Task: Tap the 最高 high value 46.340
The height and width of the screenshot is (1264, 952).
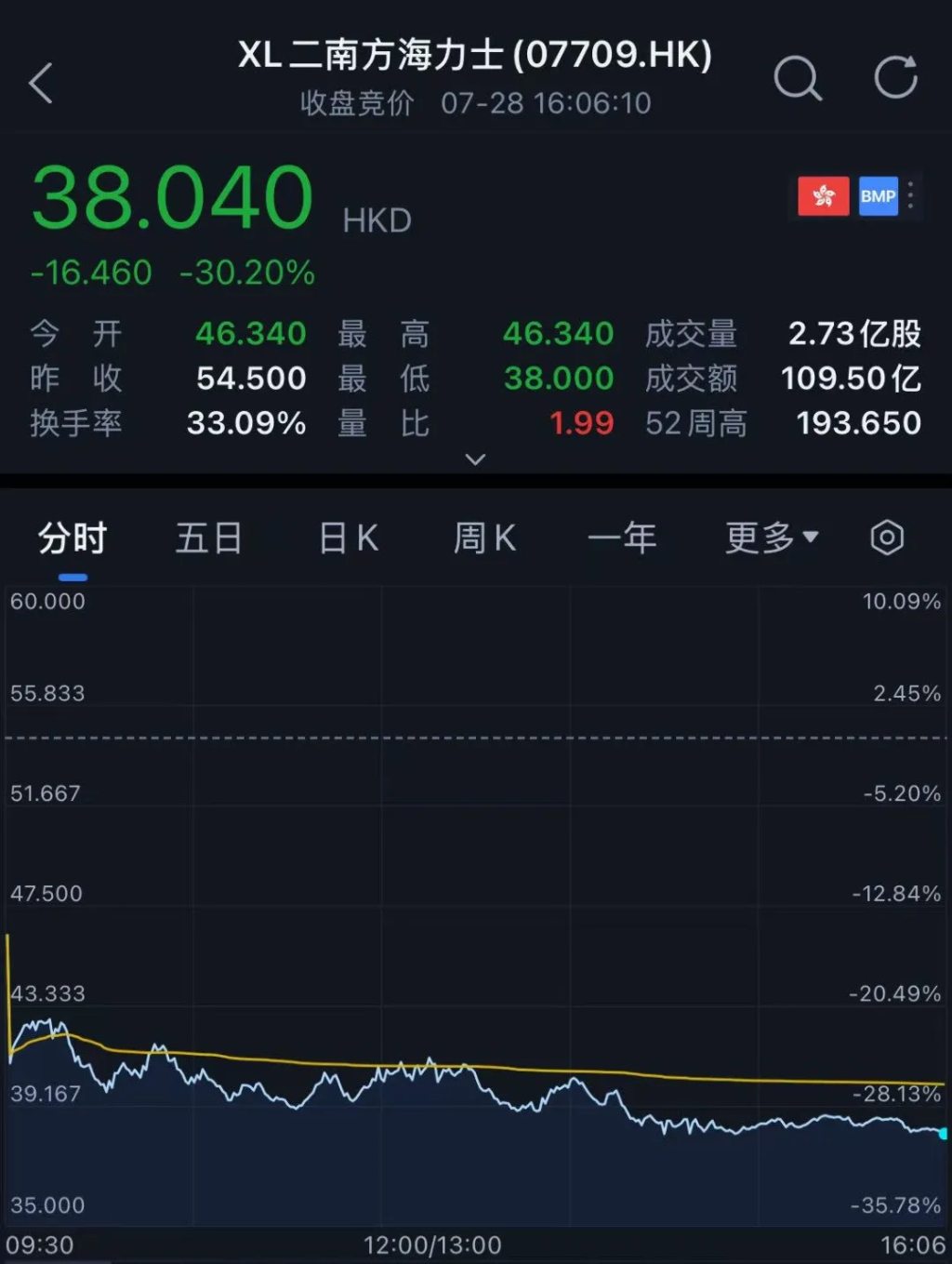Action: pos(558,333)
